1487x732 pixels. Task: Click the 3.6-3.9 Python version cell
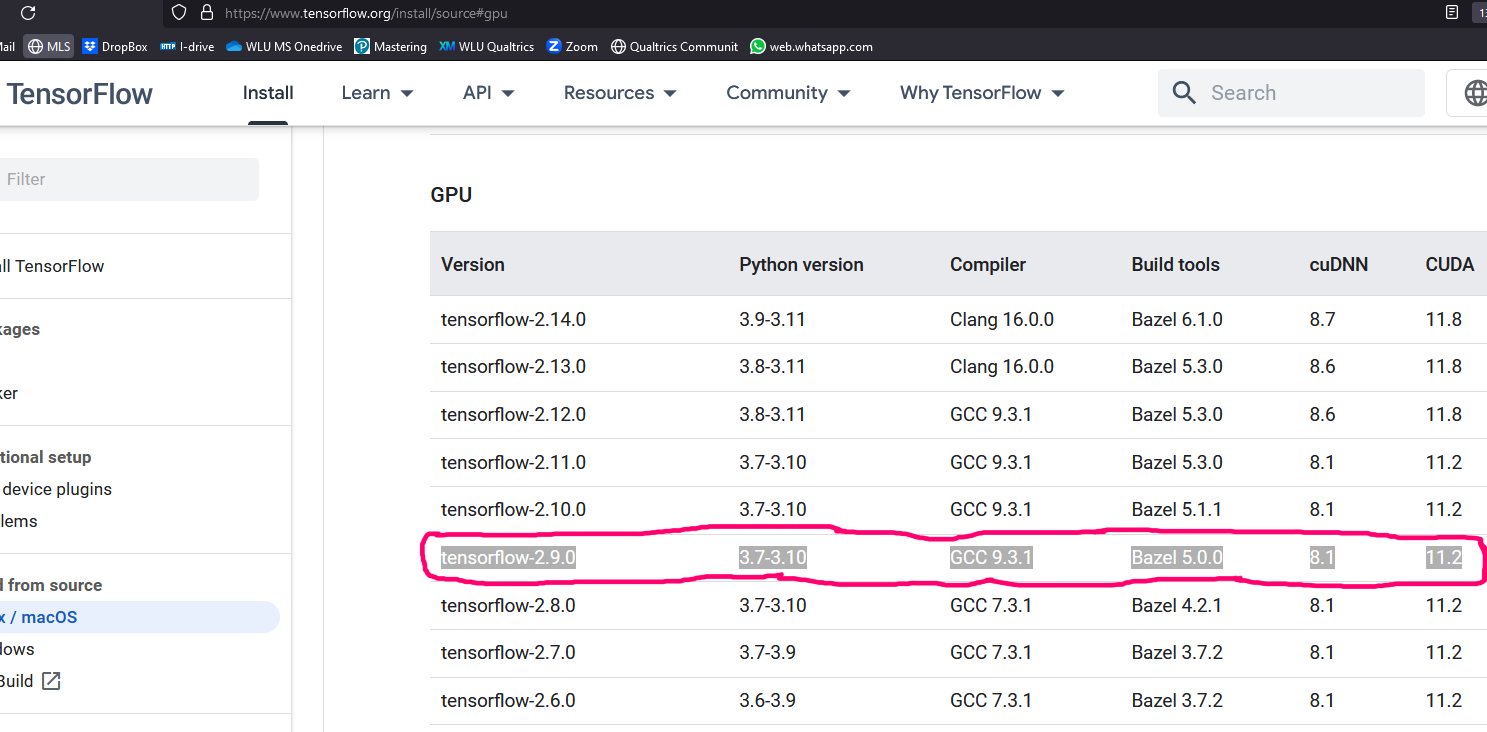point(767,700)
